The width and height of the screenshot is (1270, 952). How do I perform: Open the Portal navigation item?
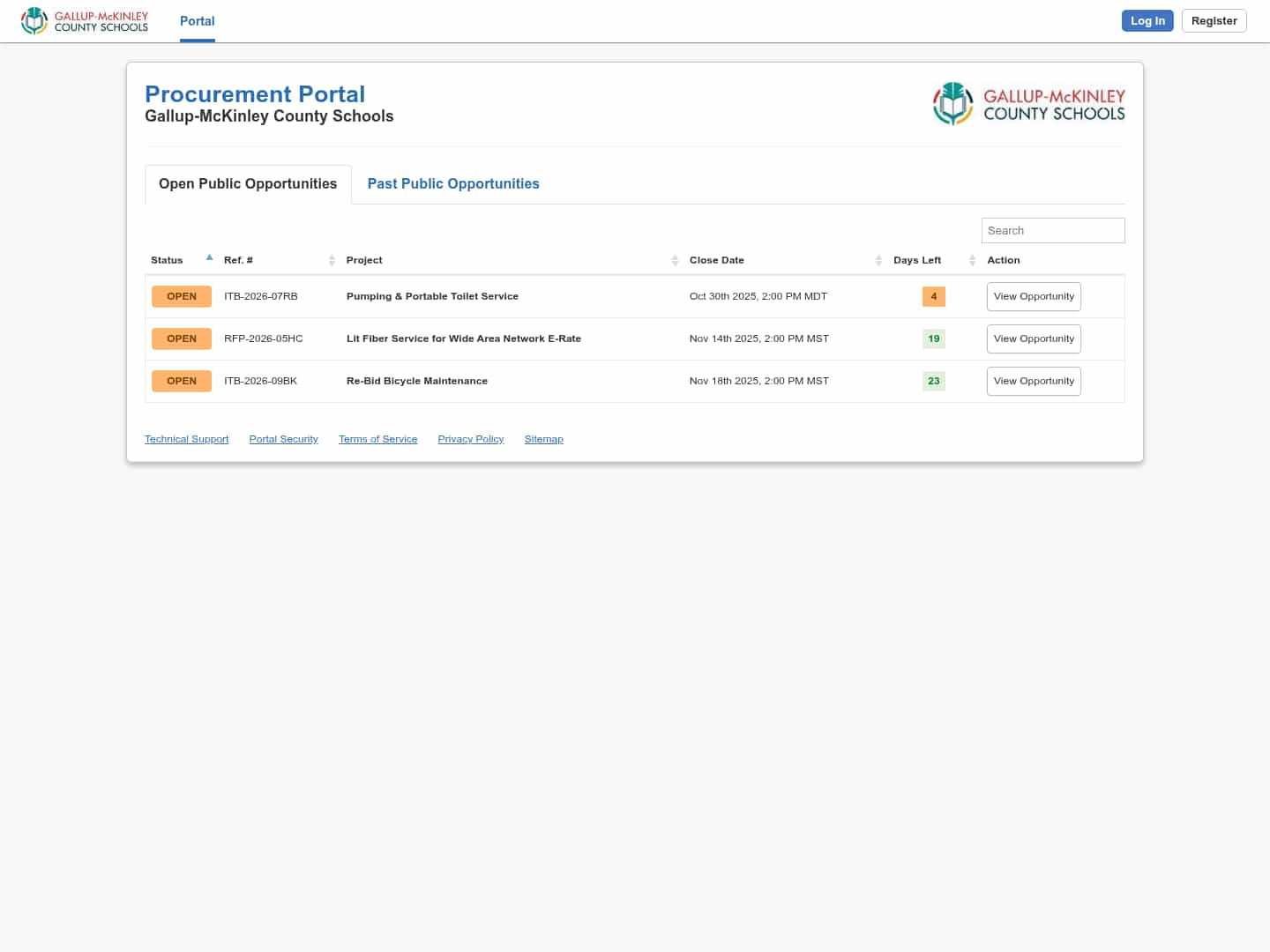click(x=197, y=21)
